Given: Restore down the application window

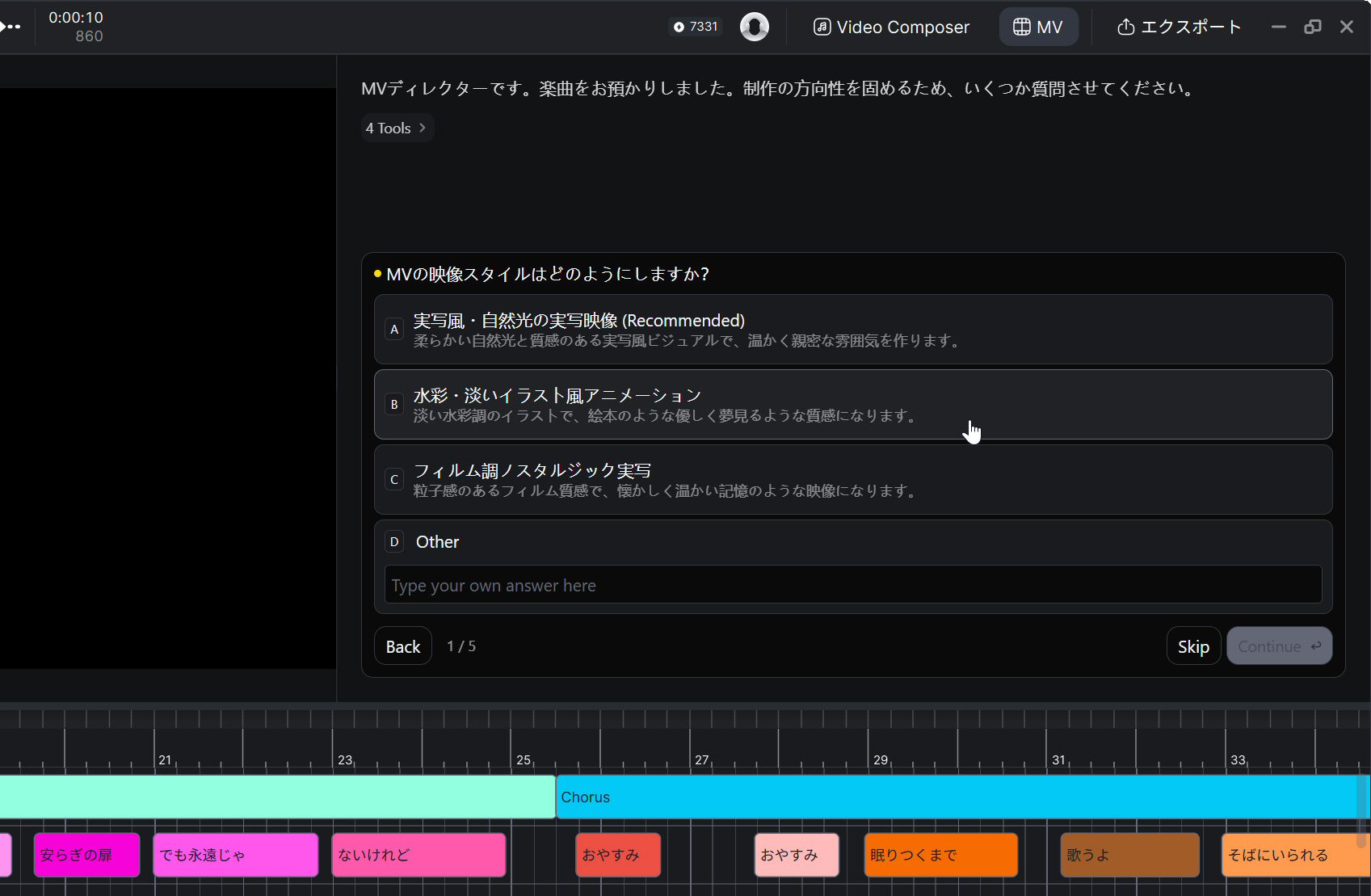Looking at the screenshot, I should pyautogui.click(x=1313, y=27).
